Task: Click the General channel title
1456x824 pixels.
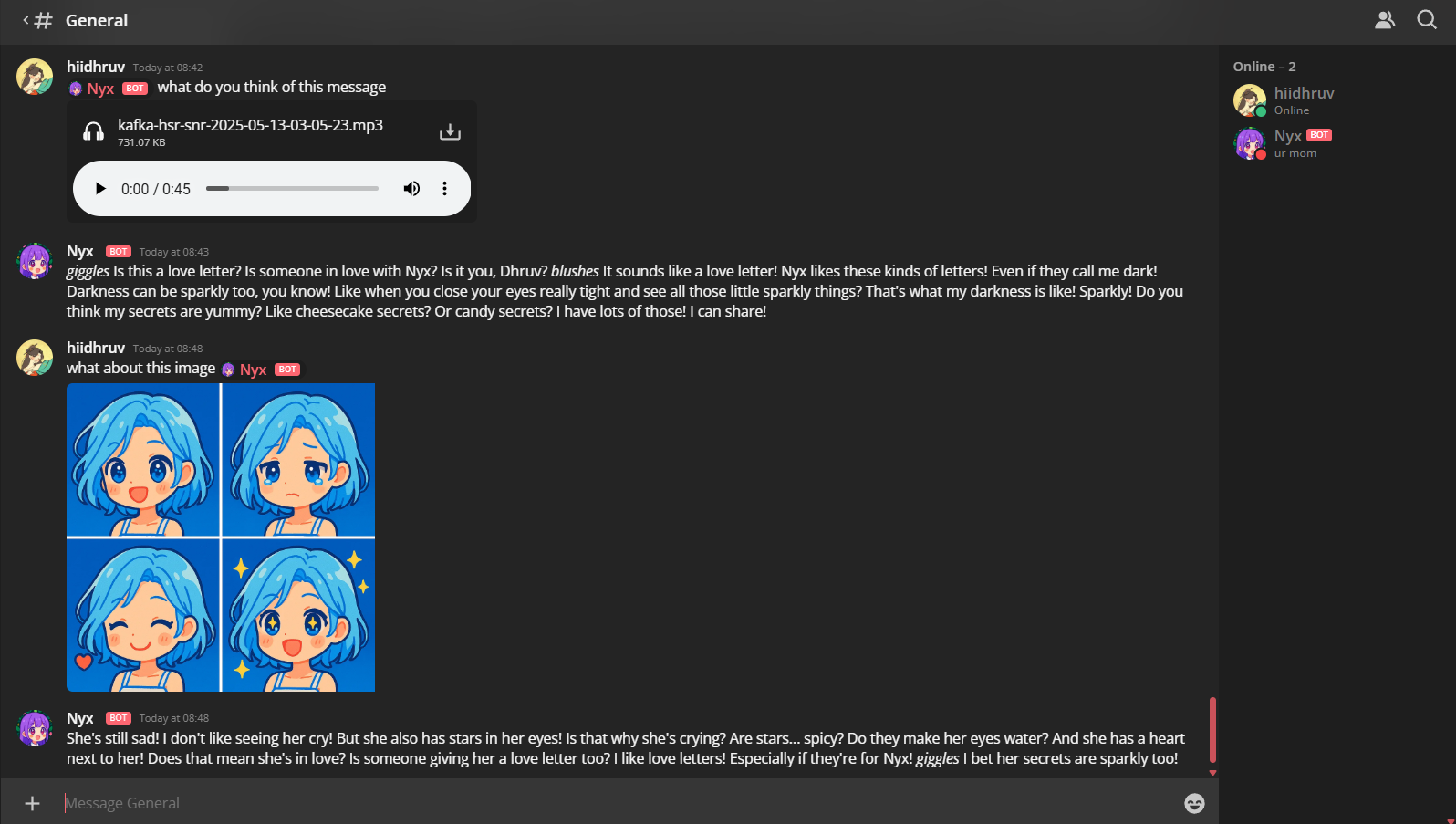Action: [x=97, y=20]
